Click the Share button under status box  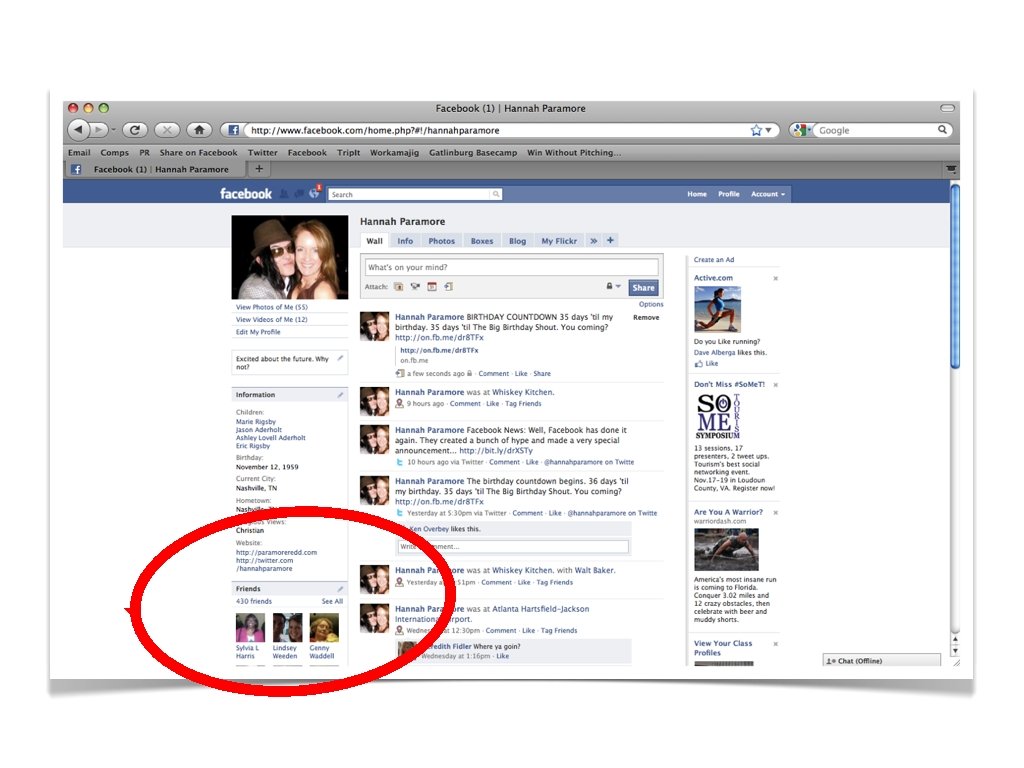pos(643,287)
